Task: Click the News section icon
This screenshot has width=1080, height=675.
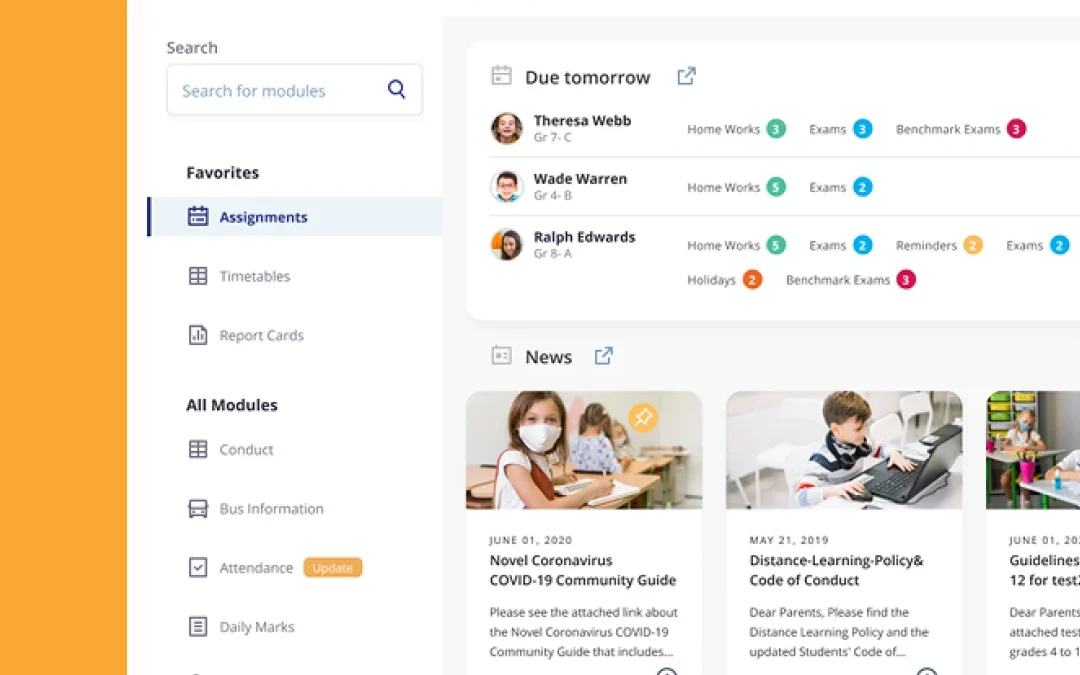Action: (501, 355)
